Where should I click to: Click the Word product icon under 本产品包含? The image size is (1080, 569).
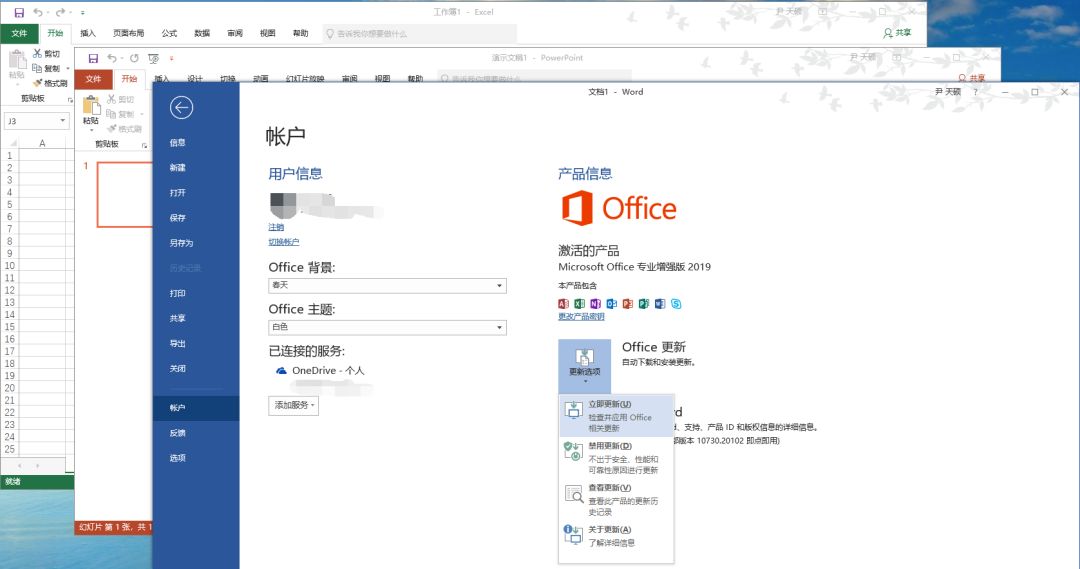tap(660, 304)
